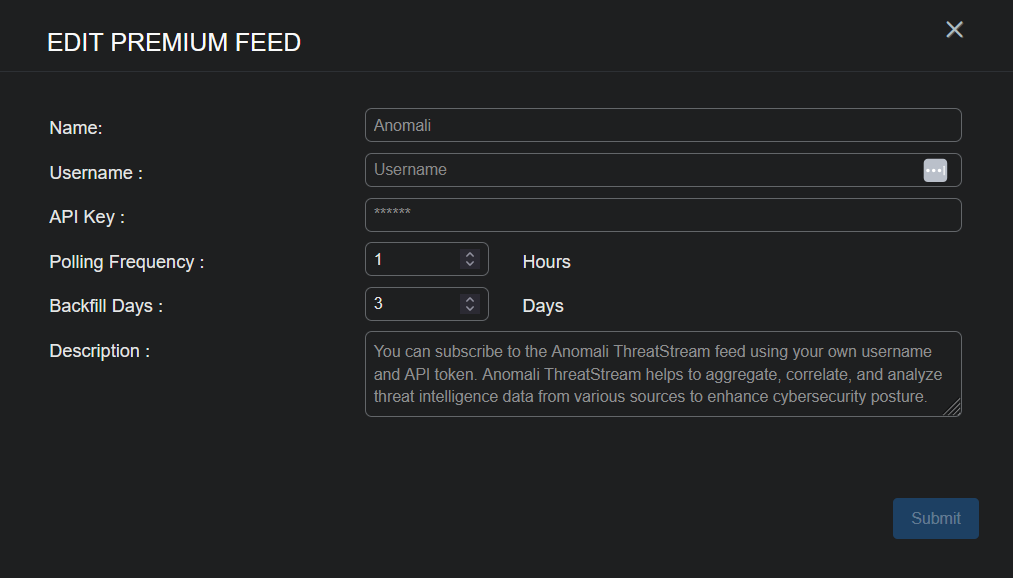
Task: Click the "Hours" unit text
Action: (x=546, y=262)
